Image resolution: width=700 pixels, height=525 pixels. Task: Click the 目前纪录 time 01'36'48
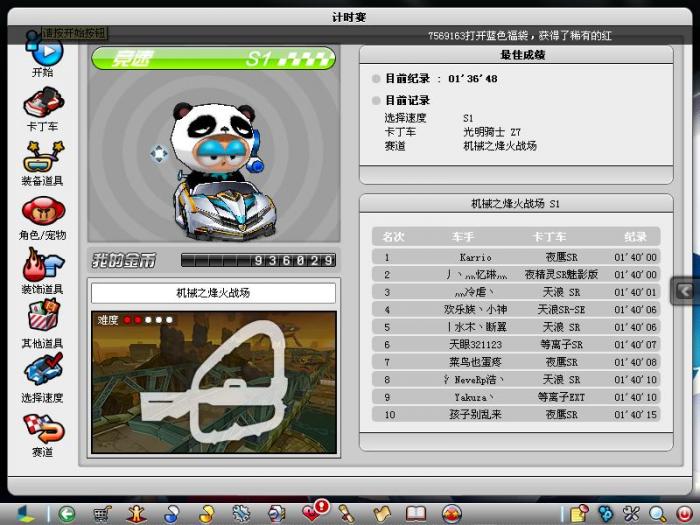(x=473, y=79)
